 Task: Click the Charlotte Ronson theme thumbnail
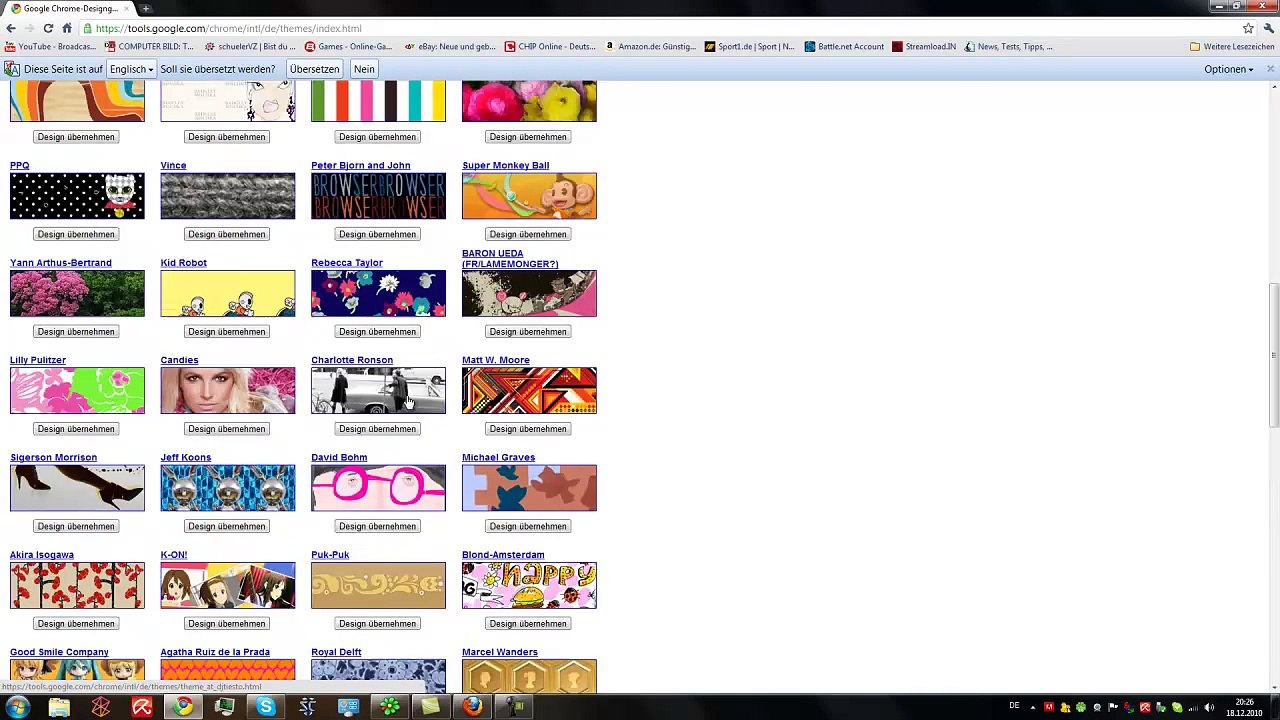tap(378, 390)
